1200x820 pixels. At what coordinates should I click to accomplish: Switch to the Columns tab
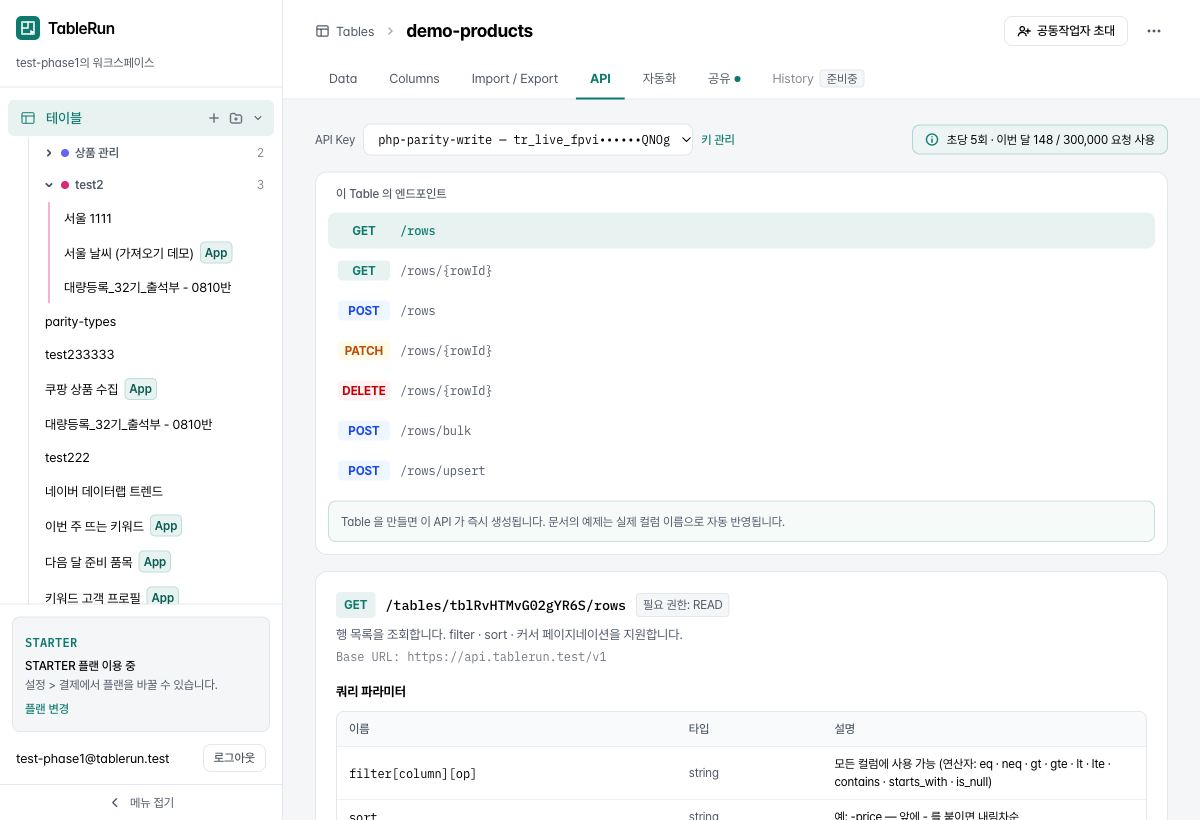pos(414,78)
